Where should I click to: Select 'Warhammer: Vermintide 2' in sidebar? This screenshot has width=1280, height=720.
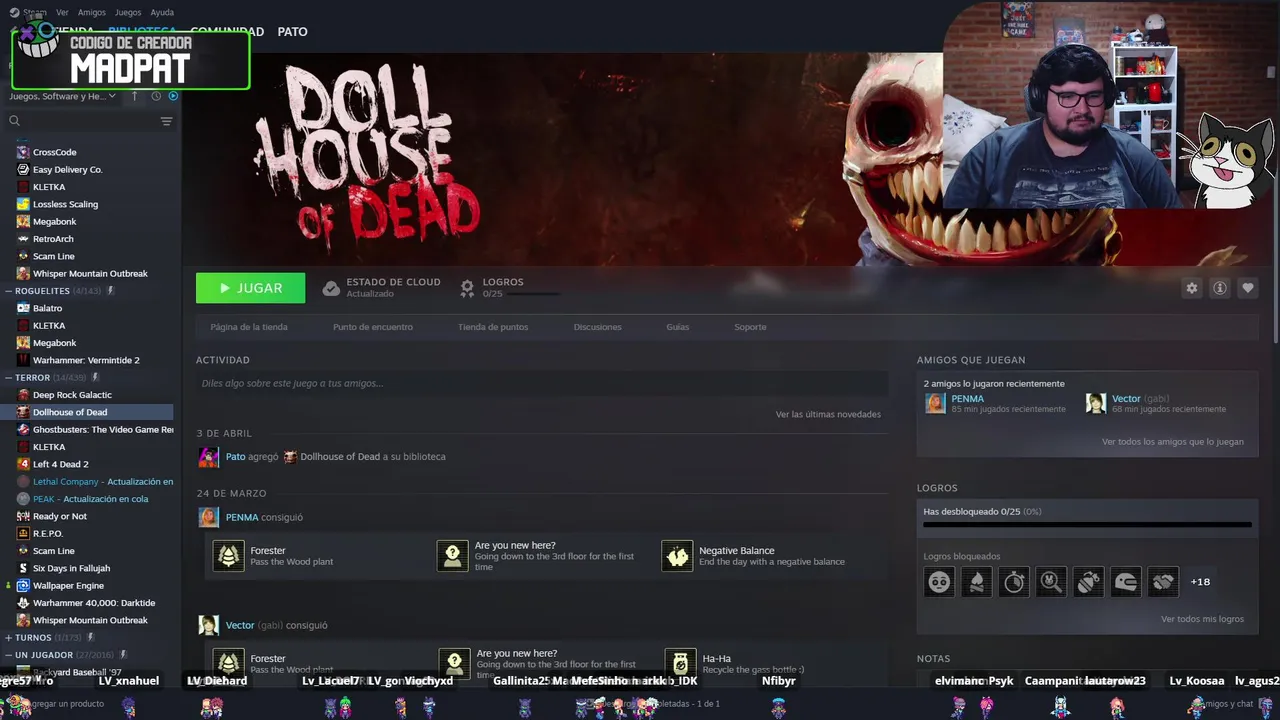tap(86, 360)
